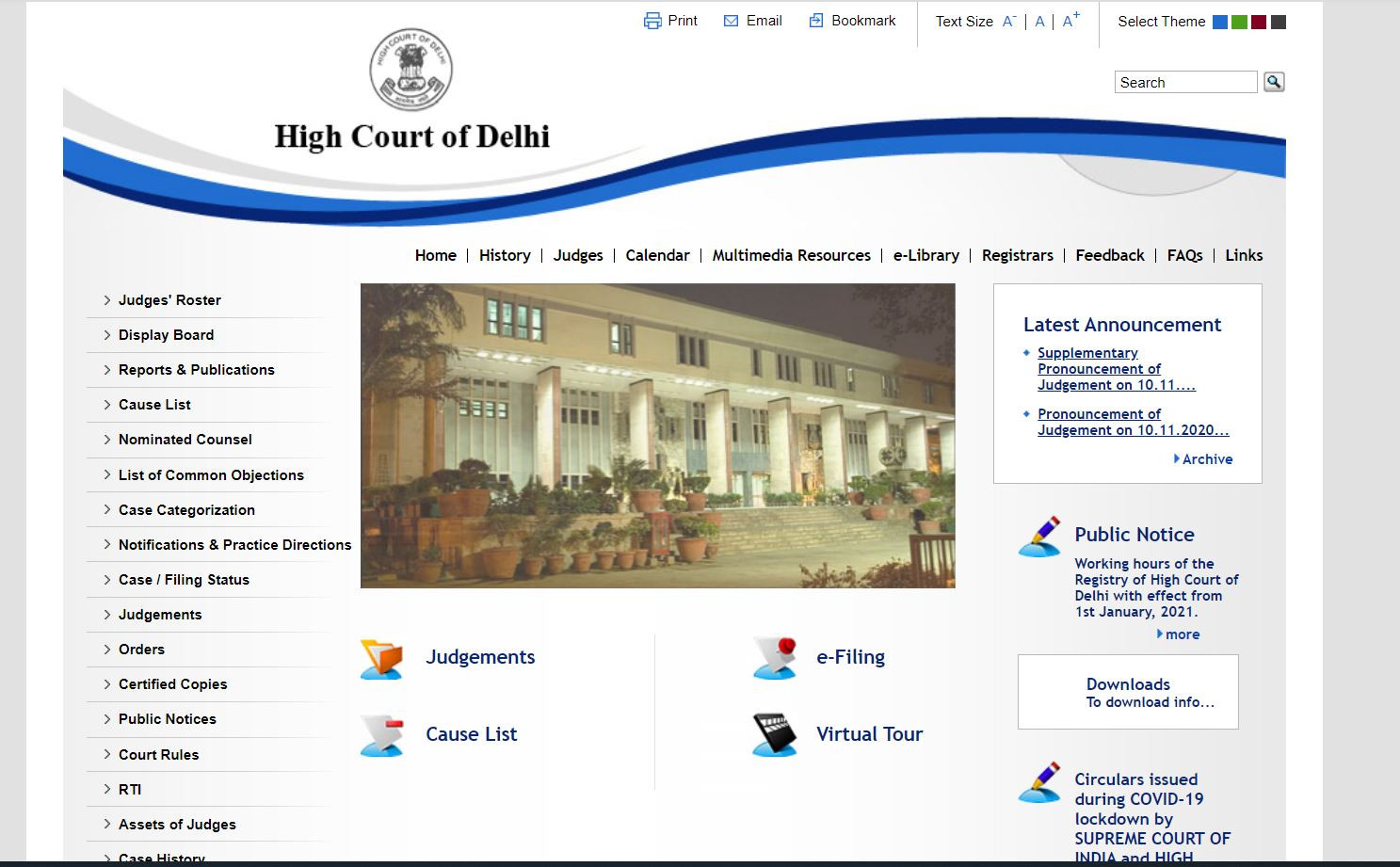
Task: Click the search magnifier button
Action: point(1274,82)
